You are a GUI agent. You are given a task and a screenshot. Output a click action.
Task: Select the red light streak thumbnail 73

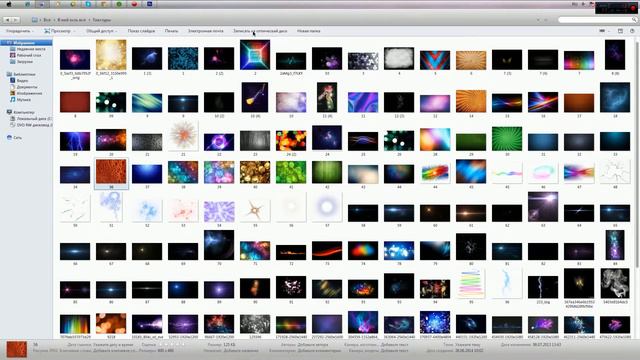click(327, 251)
